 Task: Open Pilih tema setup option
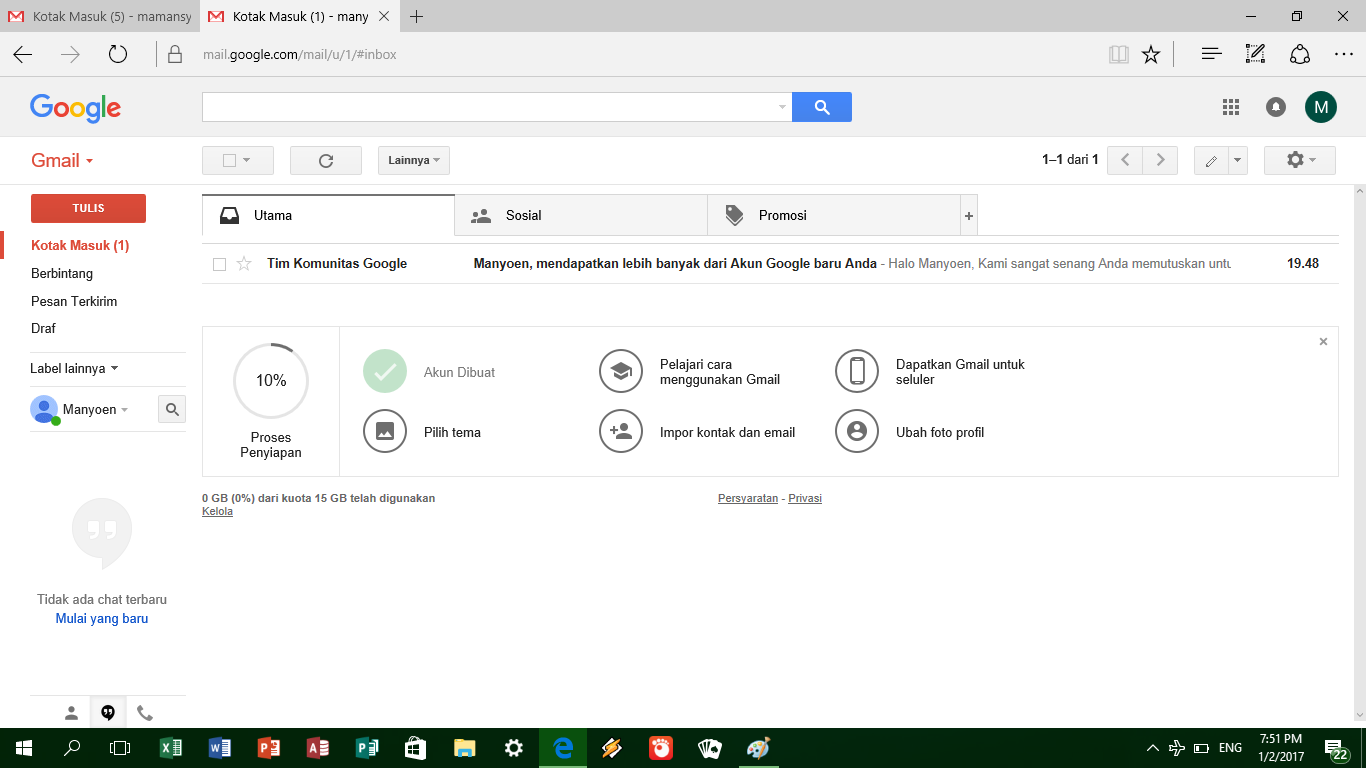pos(385,431)
